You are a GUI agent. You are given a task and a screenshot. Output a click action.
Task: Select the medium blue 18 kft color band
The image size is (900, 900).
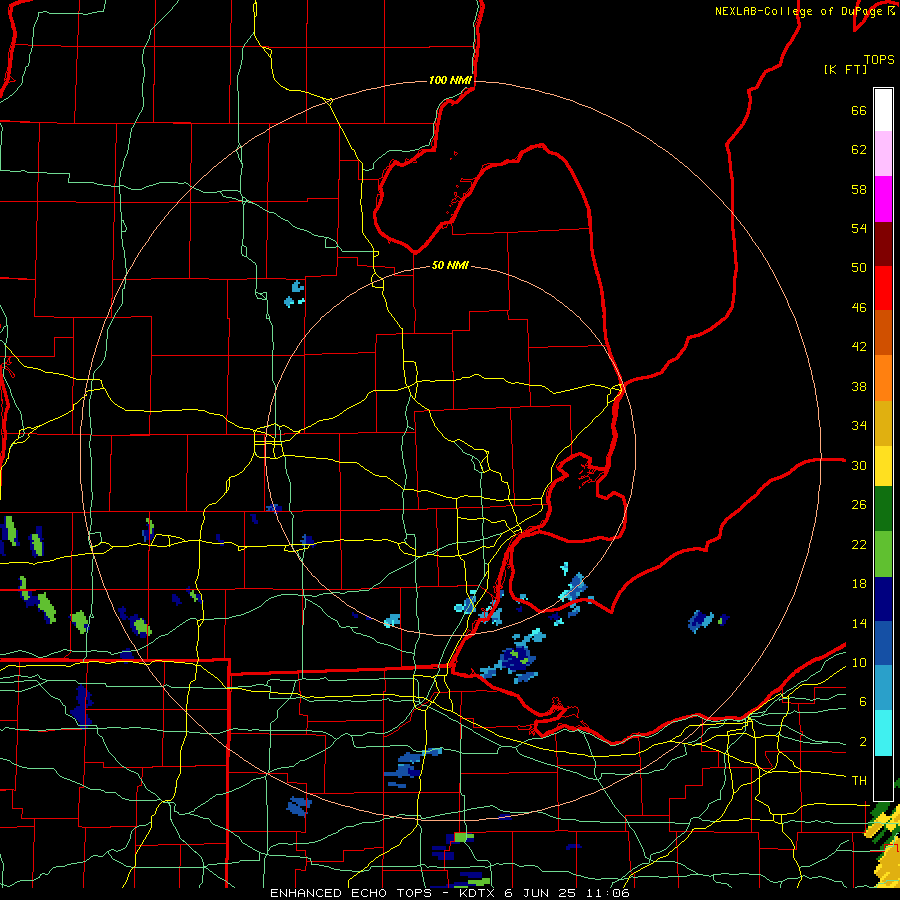[883, 643]
